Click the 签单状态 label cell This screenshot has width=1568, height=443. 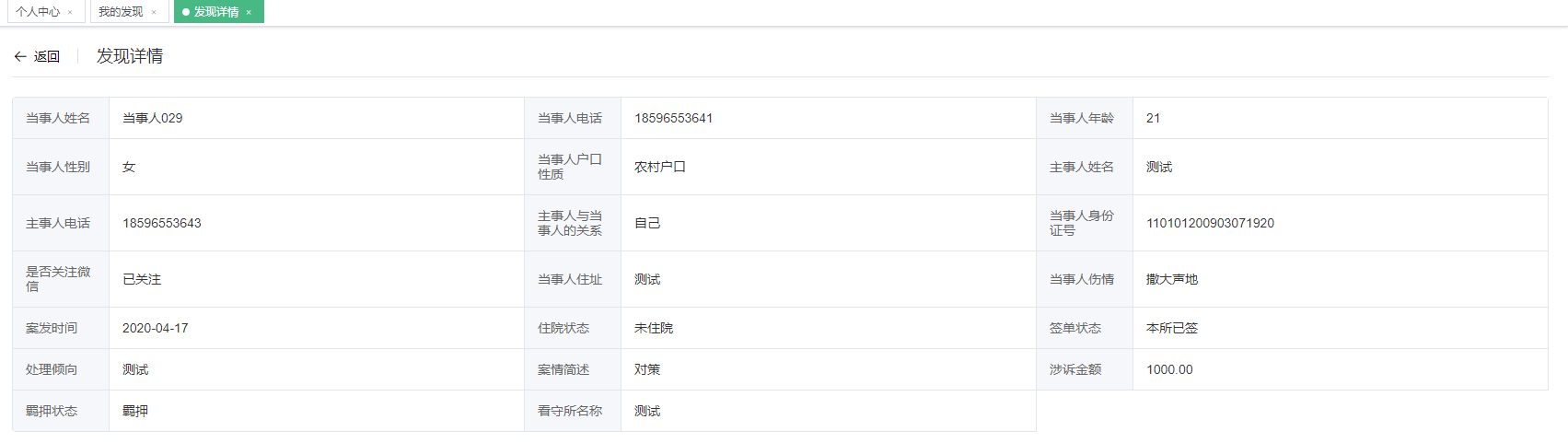pos(1085,328)
